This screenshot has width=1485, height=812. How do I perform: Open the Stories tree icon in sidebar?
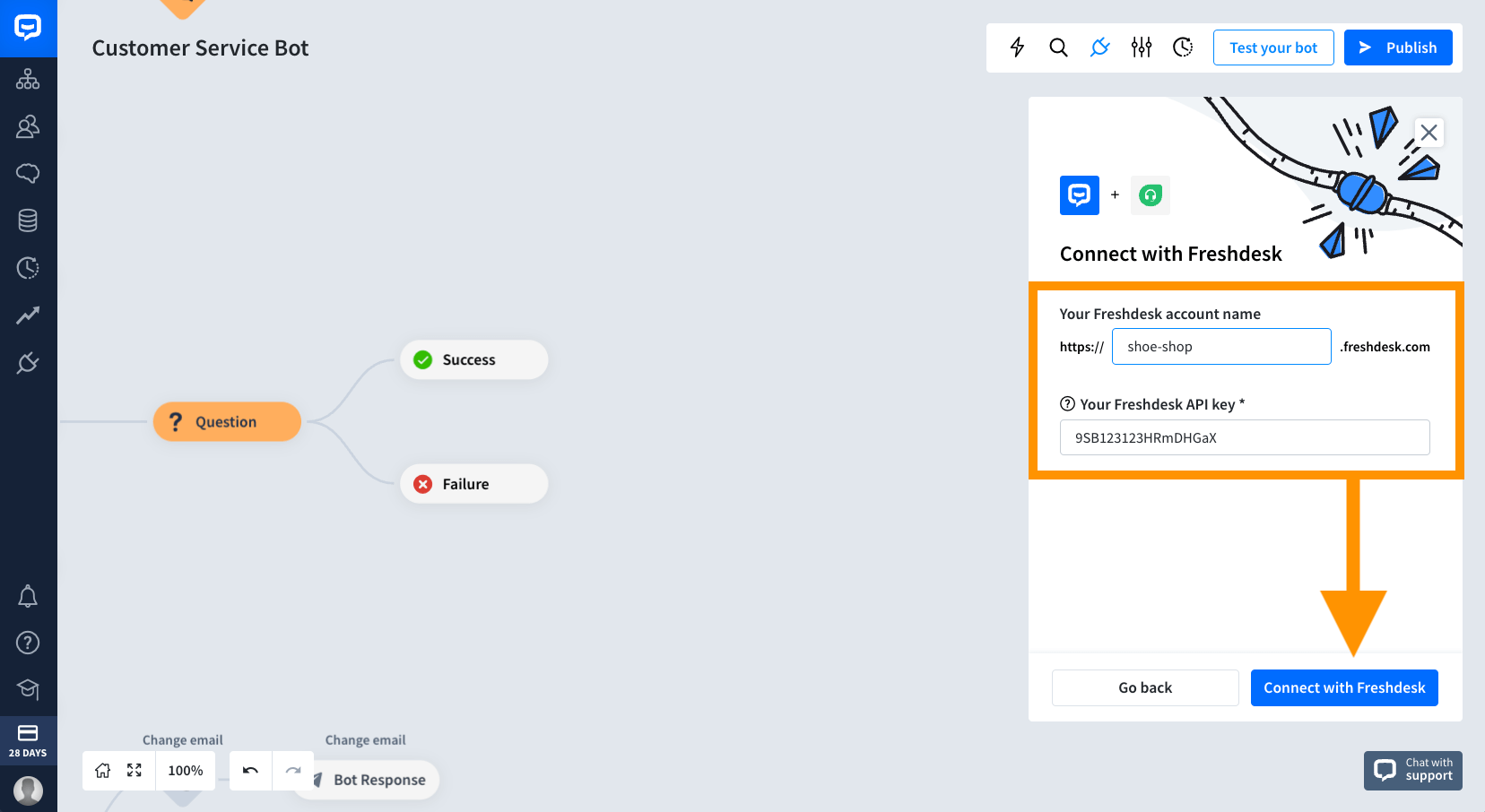click(x=28, y=80)
